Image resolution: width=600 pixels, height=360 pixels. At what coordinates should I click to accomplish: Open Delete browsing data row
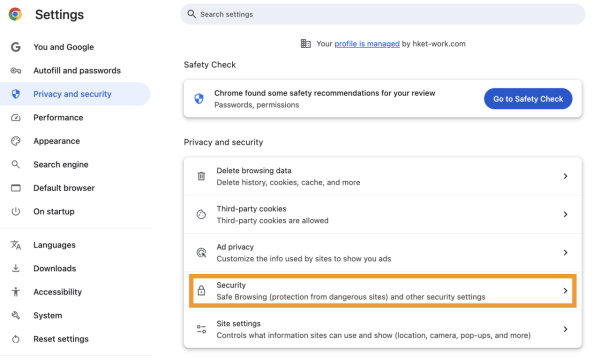coord(383,176)
